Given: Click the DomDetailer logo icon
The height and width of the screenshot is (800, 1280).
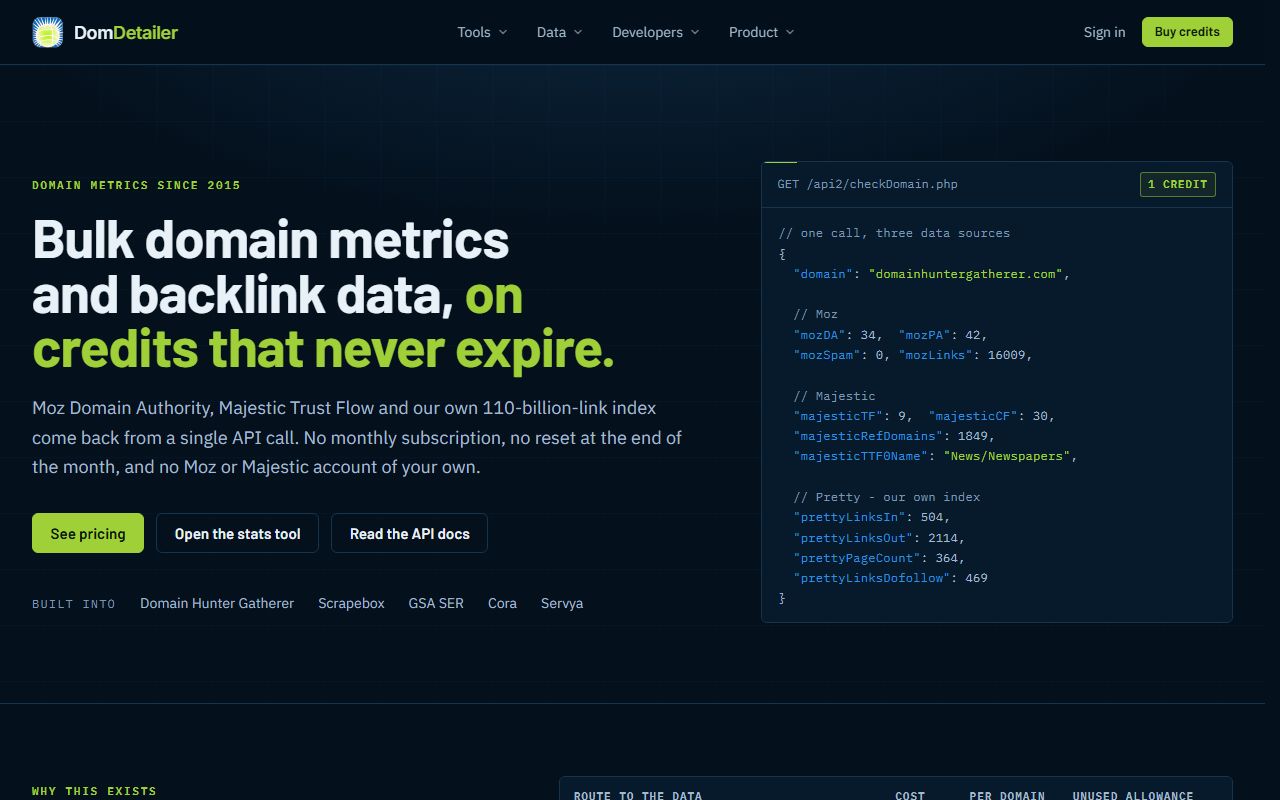Looking at the screenshot, I should pos(47,32).
